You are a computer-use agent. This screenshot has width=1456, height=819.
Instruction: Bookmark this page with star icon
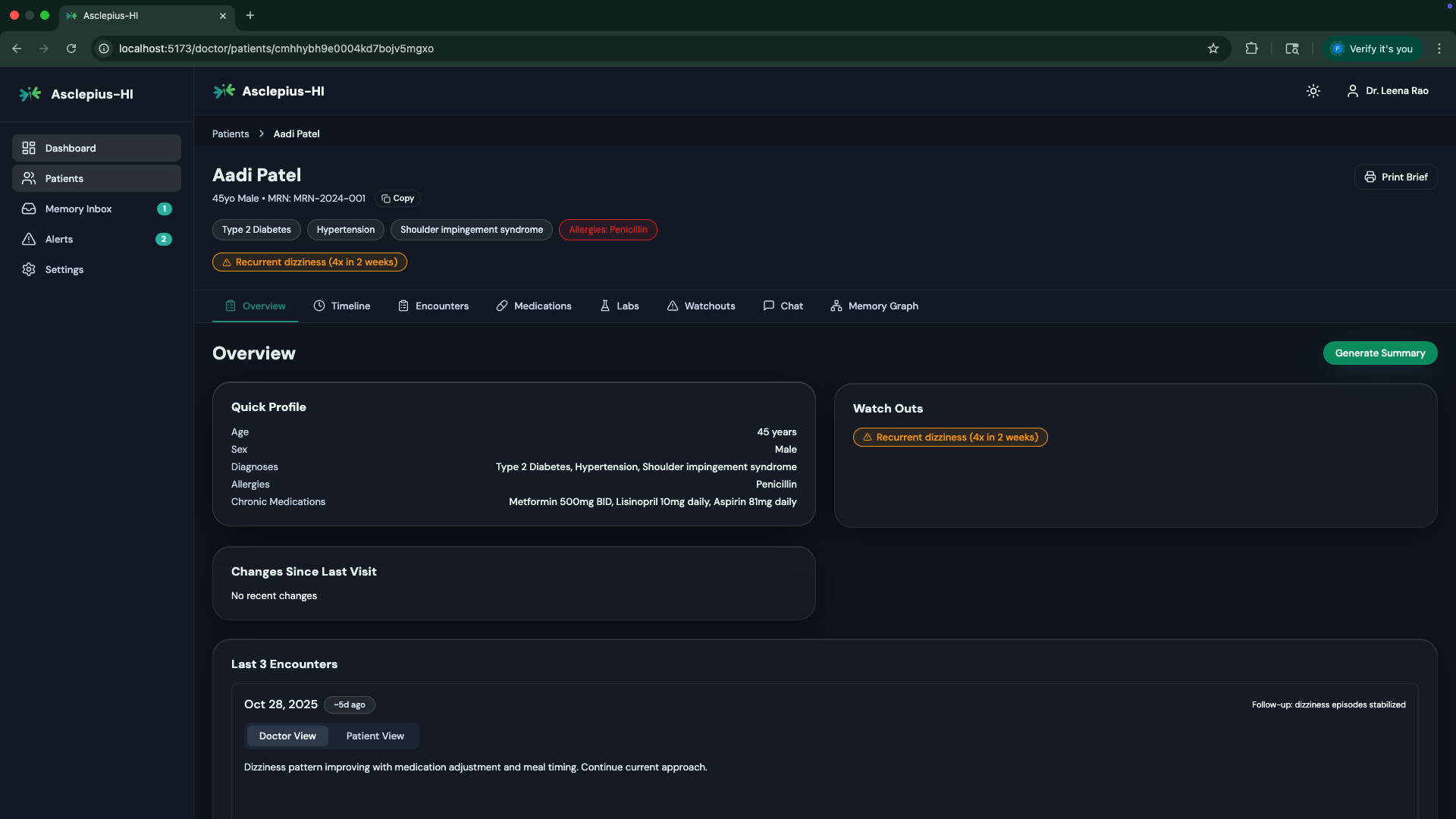tap(1213, 49)
